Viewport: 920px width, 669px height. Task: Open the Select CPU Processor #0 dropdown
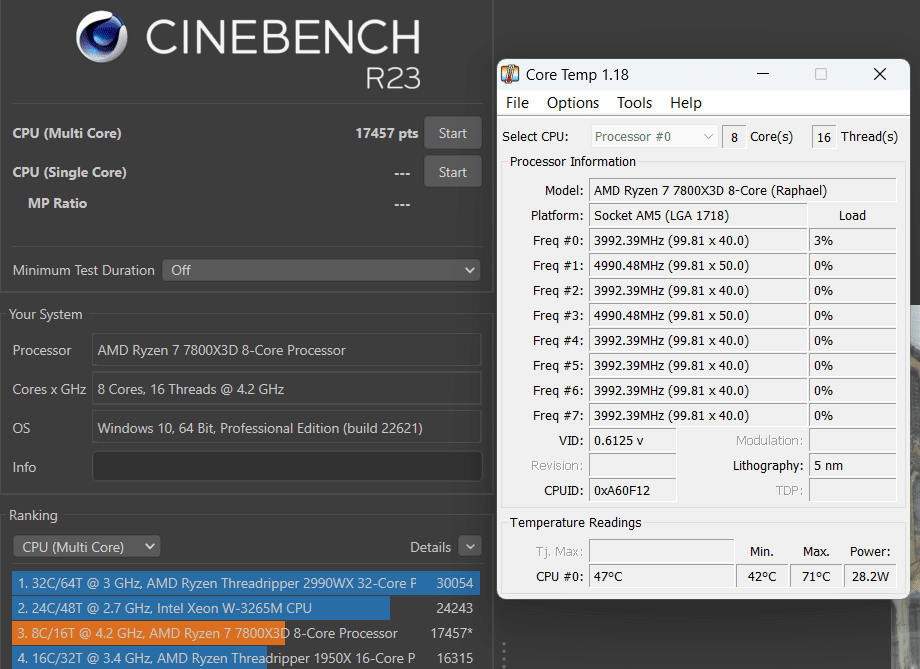655,137
